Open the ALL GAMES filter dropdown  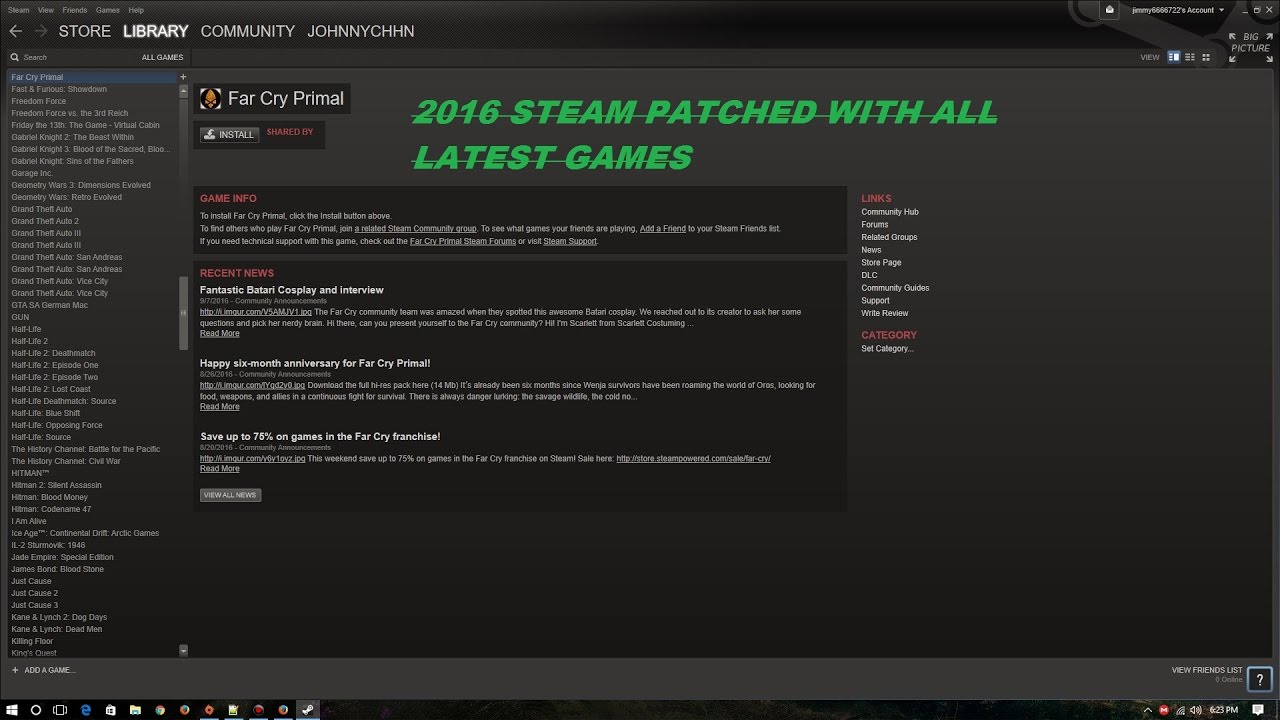point(162,58)
